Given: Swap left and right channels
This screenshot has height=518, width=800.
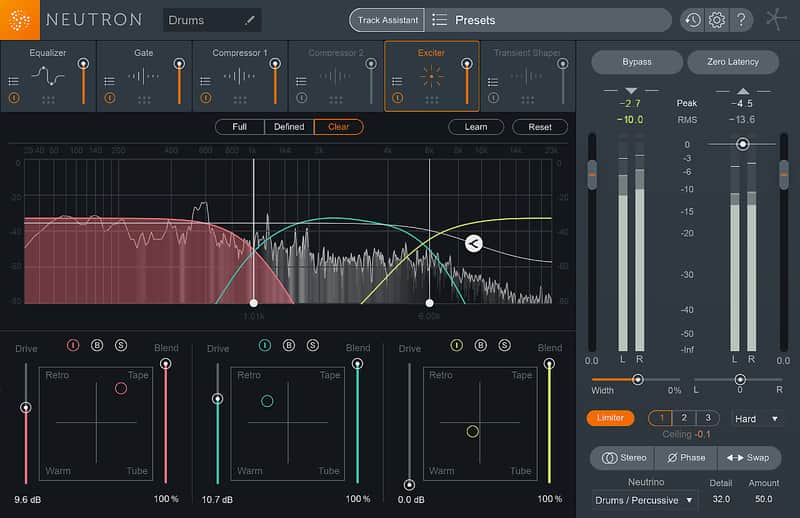Looking at the screenshot, I should point(748,458).
